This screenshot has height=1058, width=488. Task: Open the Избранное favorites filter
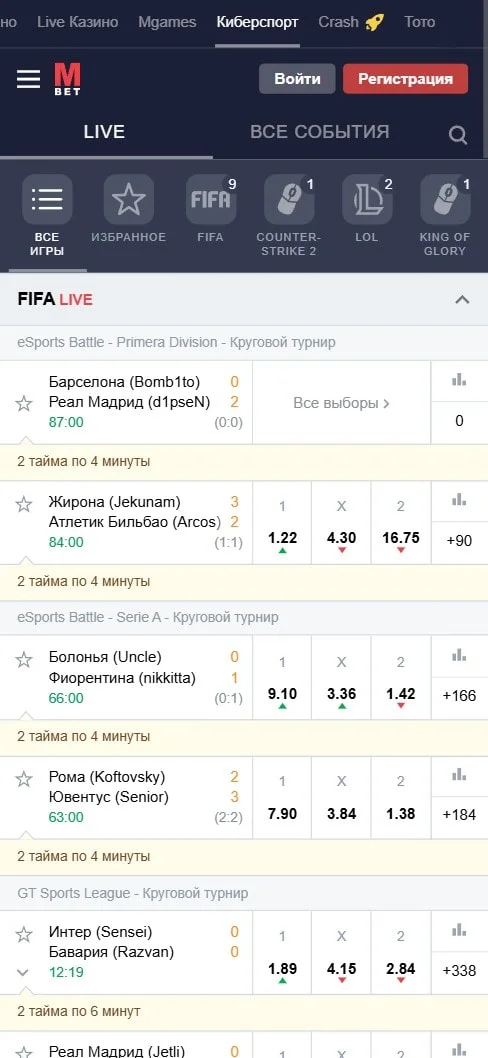coord(128,200)
